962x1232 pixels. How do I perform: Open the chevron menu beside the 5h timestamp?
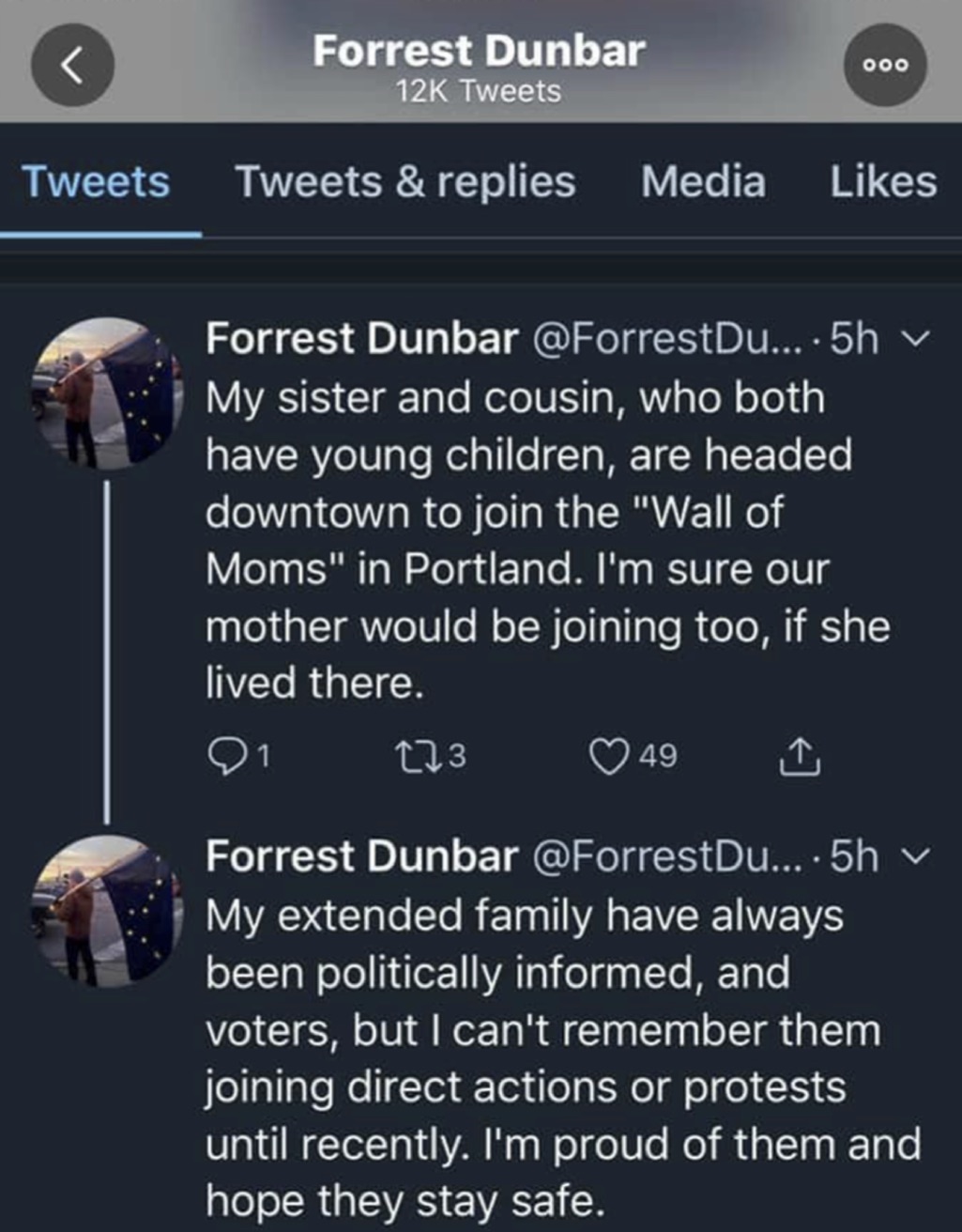pyautogui.click(x=917, y=340)
